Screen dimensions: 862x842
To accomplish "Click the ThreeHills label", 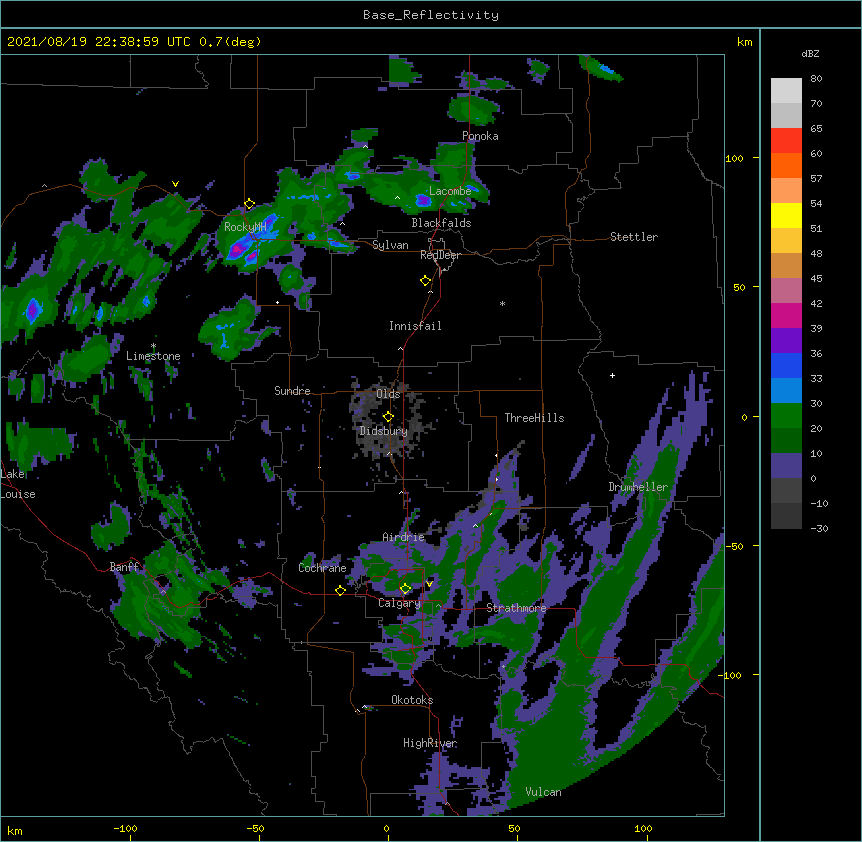I will (x=534, y=418).
